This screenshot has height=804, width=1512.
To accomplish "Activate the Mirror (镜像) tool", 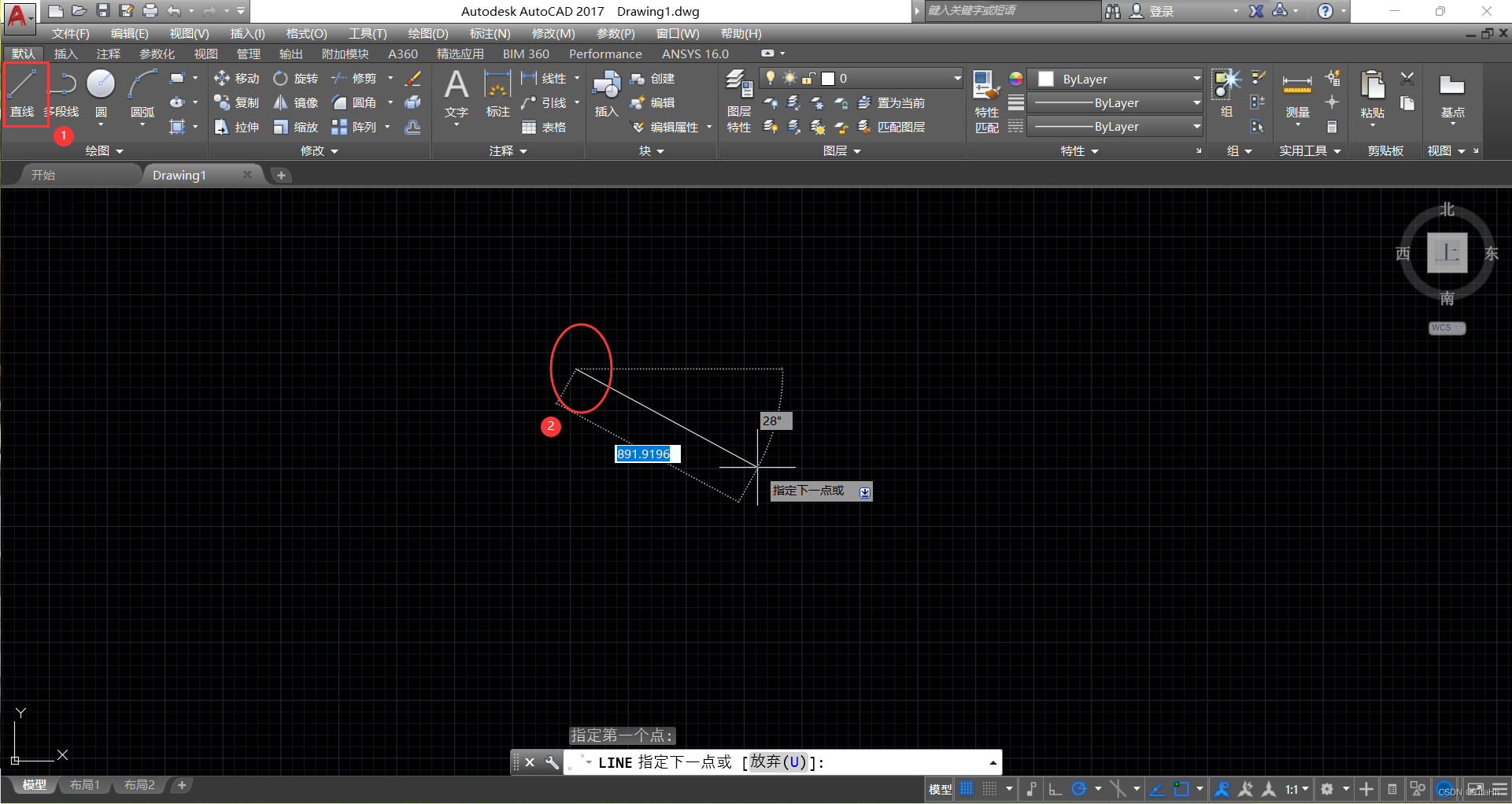I will 296,103.
